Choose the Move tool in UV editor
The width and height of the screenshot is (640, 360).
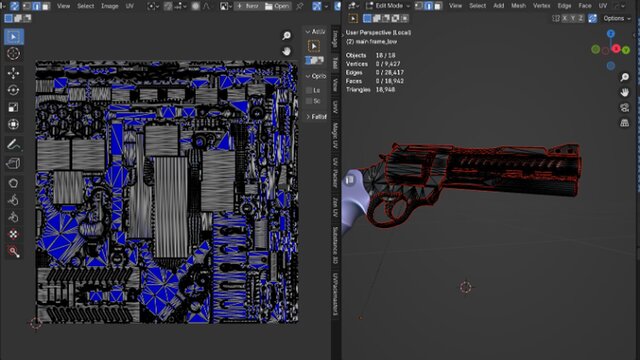(13, 73)
